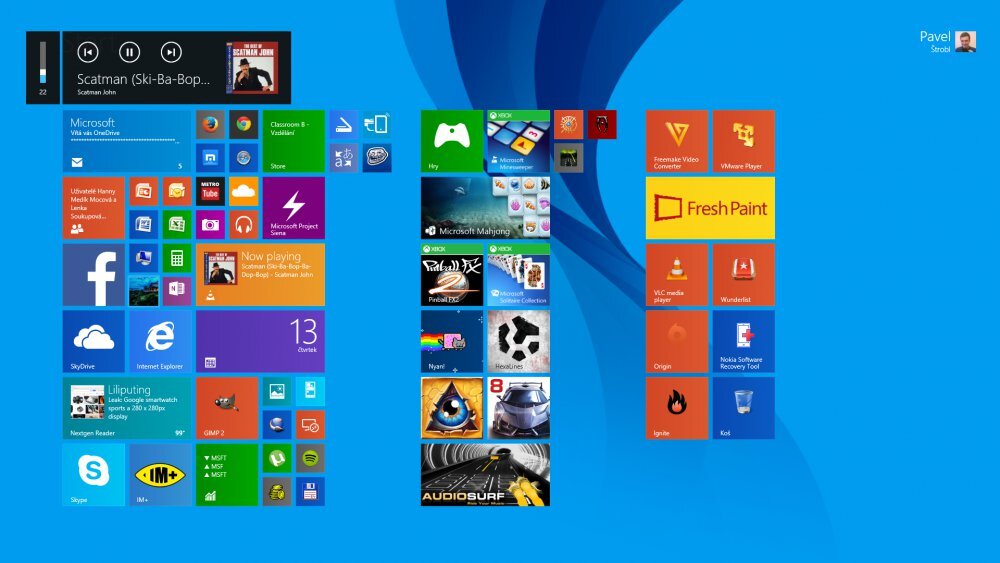1000x563 pixels.
Task: Open the magenta Camera tile
Action: pyautogui.click(x=210, y=224)
